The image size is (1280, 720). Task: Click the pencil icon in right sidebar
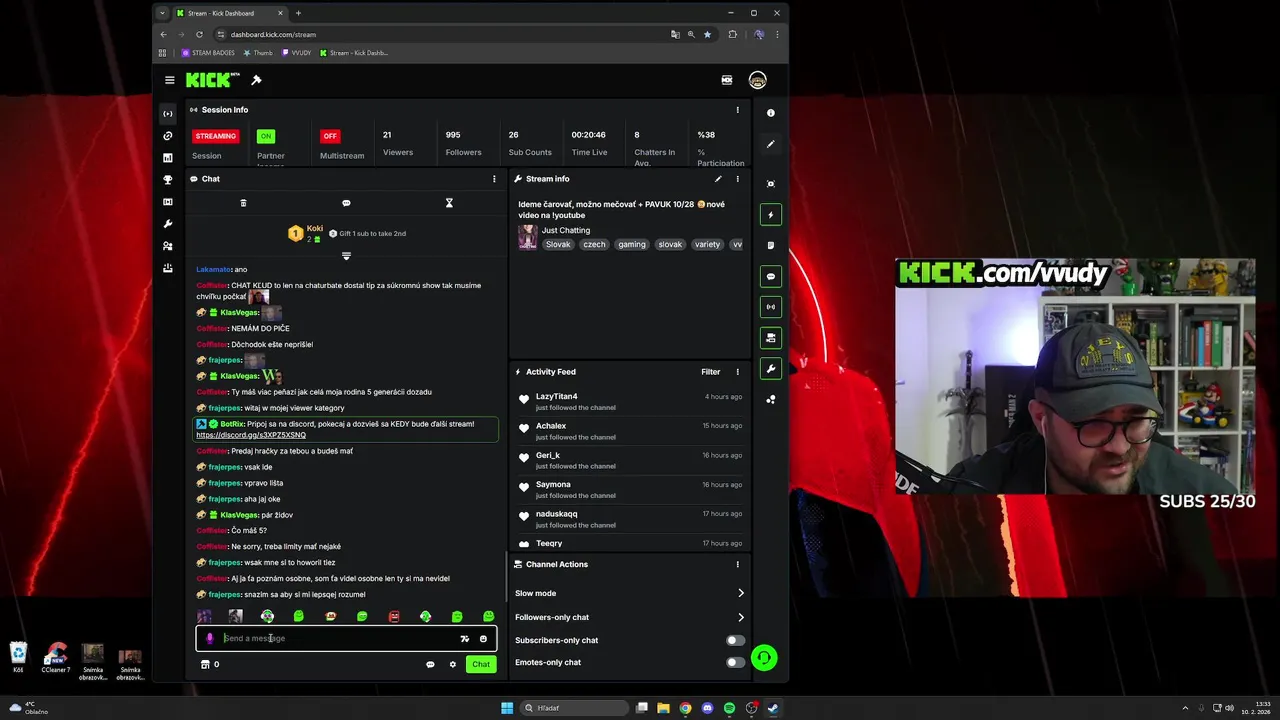click(770, 144)
